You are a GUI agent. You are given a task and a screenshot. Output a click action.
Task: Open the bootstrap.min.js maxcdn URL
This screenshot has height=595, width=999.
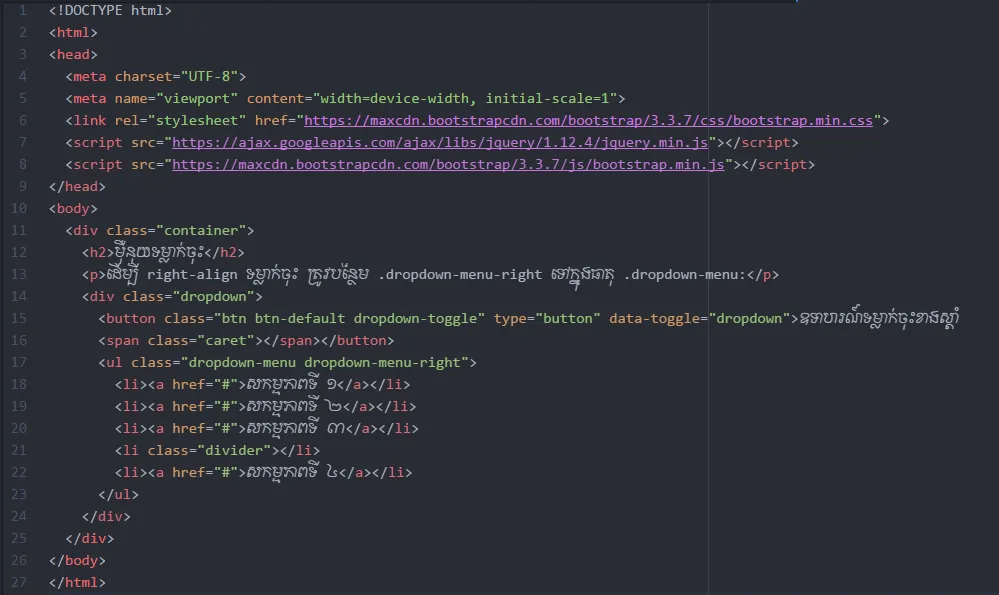click(x=448, y=164)
